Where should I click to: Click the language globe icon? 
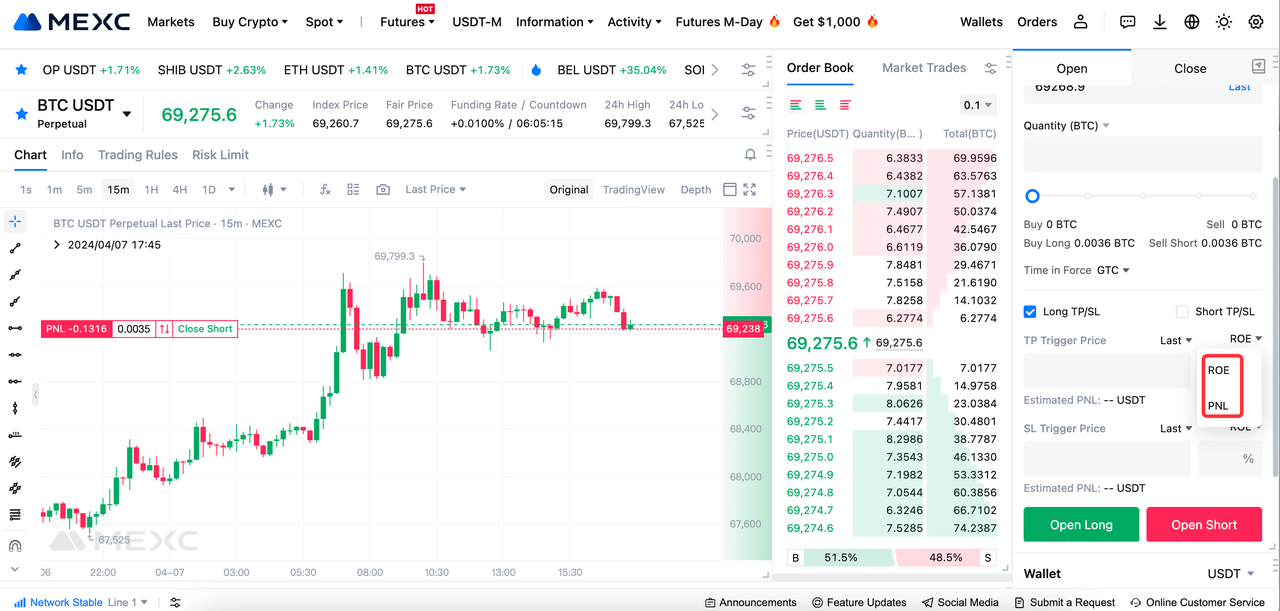1191,22
